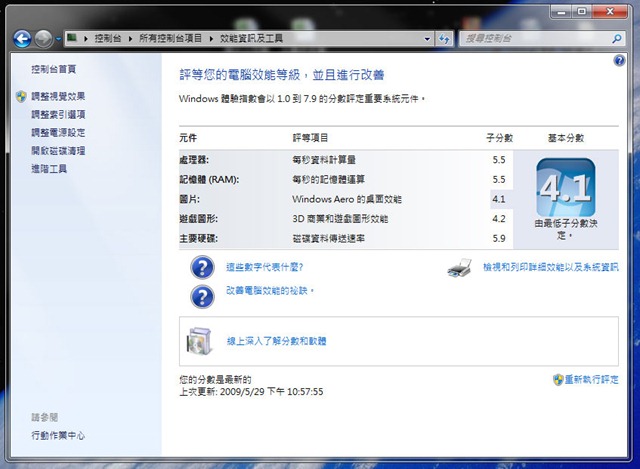Open recent pages dropdown beside nav arrows
The image size is (640, 469).
click(x=58, y=39)
